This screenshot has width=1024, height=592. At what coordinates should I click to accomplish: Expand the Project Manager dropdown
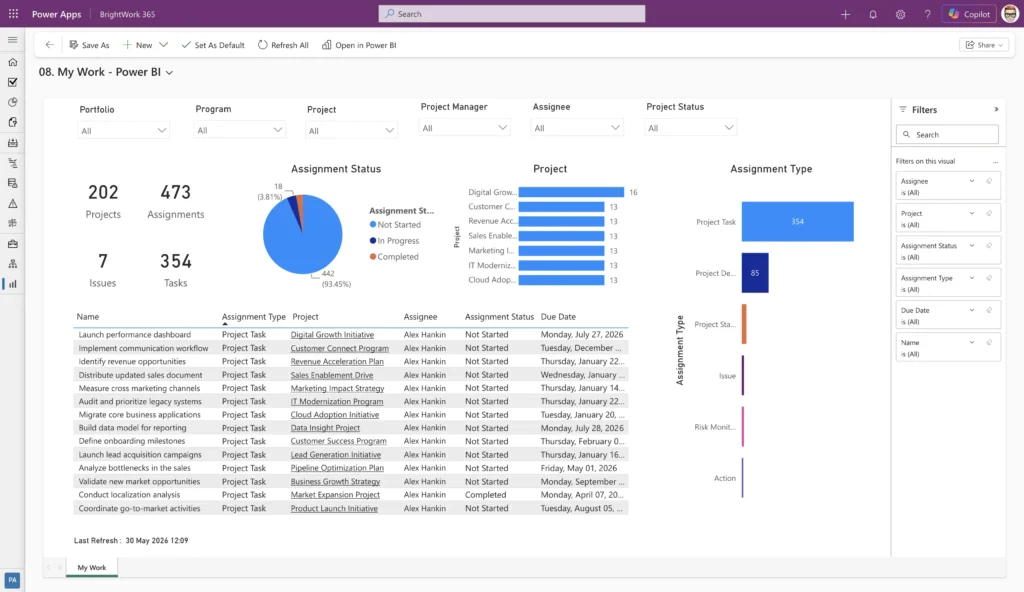point(464,128)
